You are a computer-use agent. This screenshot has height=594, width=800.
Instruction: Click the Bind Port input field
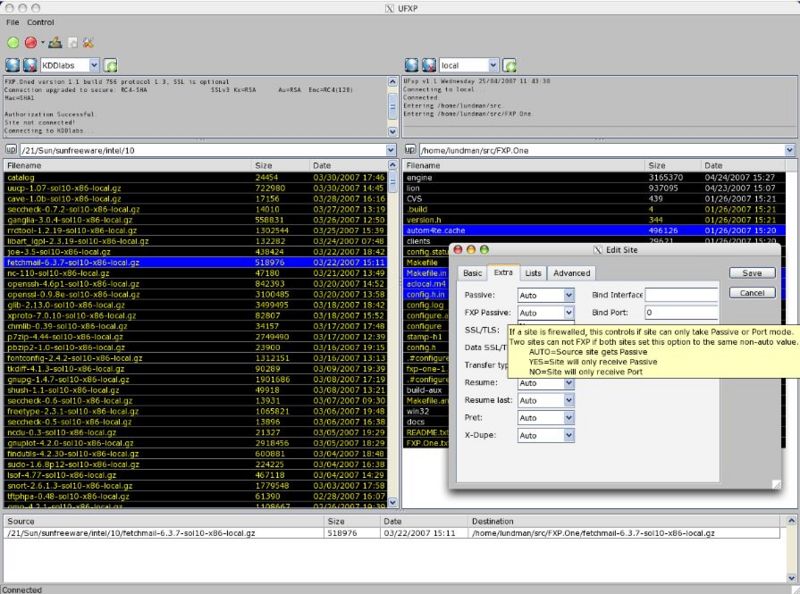point(681,312)
